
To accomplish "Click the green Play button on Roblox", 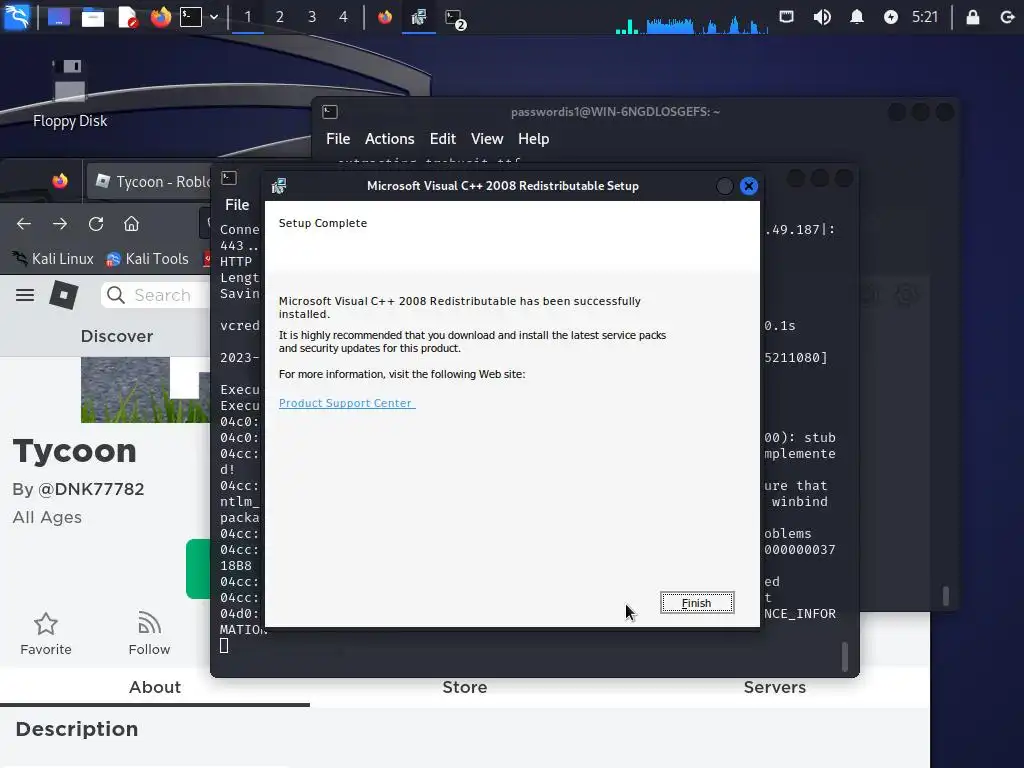I will pyautogui.click(x=198, y=569).
